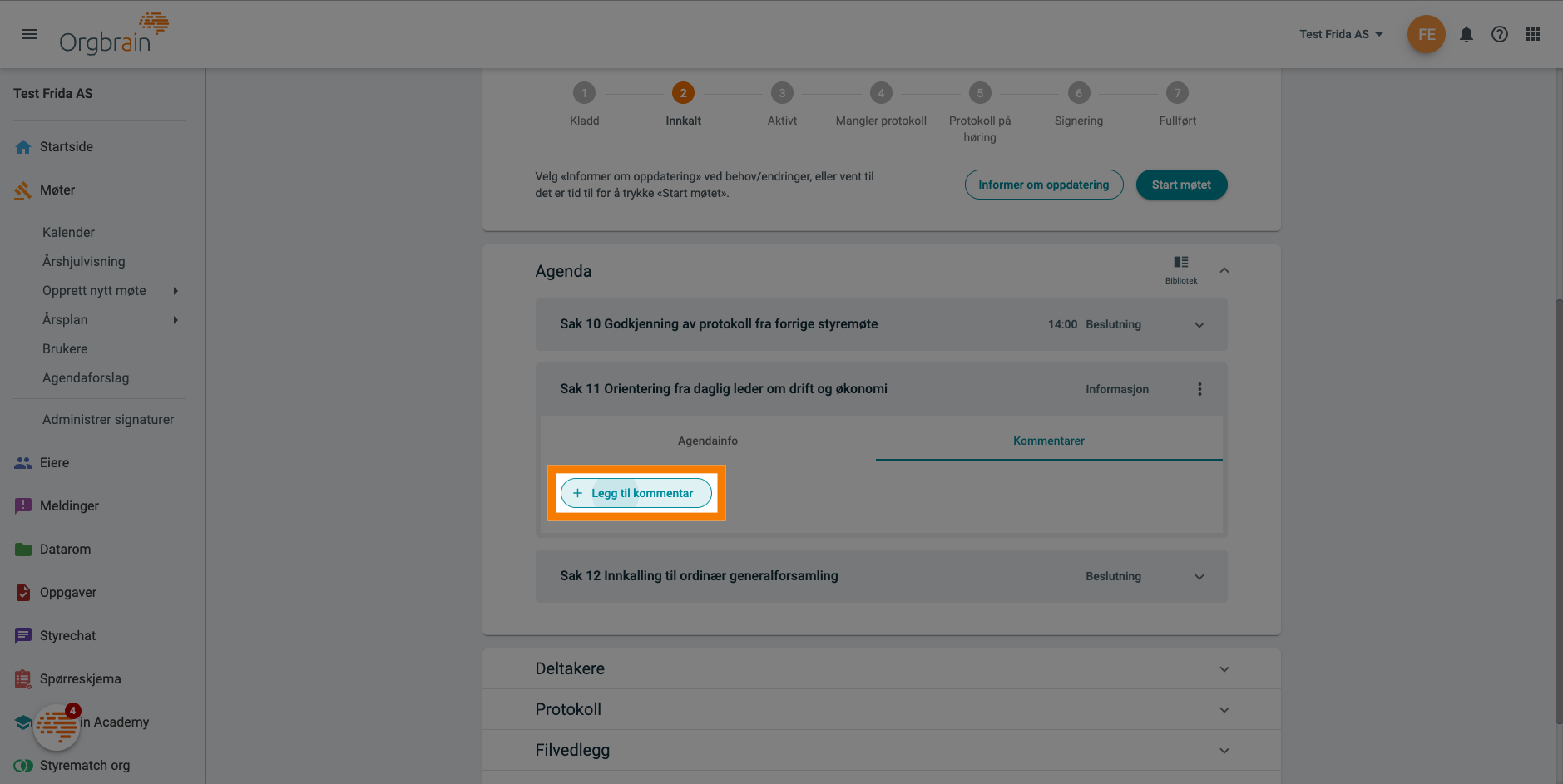Screen dimensions: 1563x784
Task: Click the Start møtet button
Action: 1181,185
